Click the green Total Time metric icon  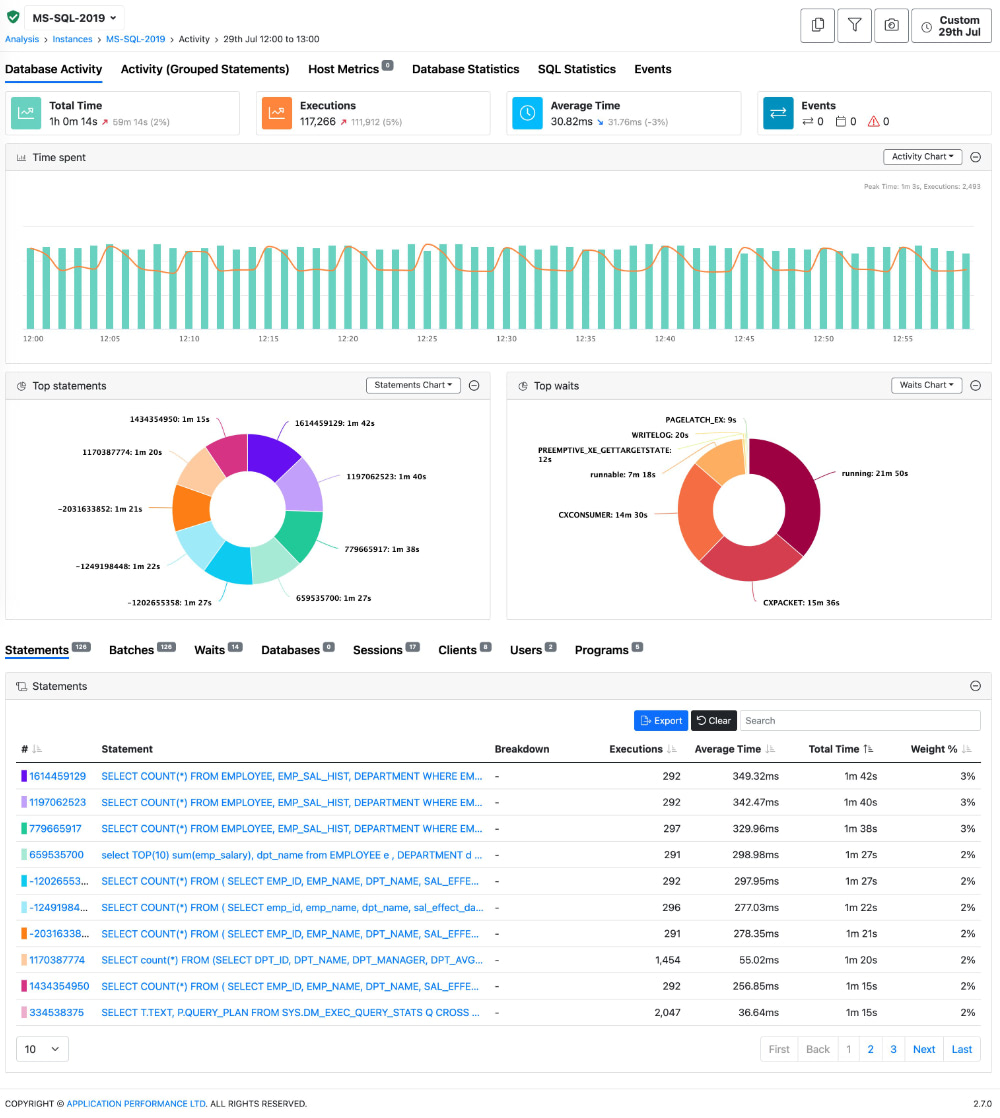25,113
